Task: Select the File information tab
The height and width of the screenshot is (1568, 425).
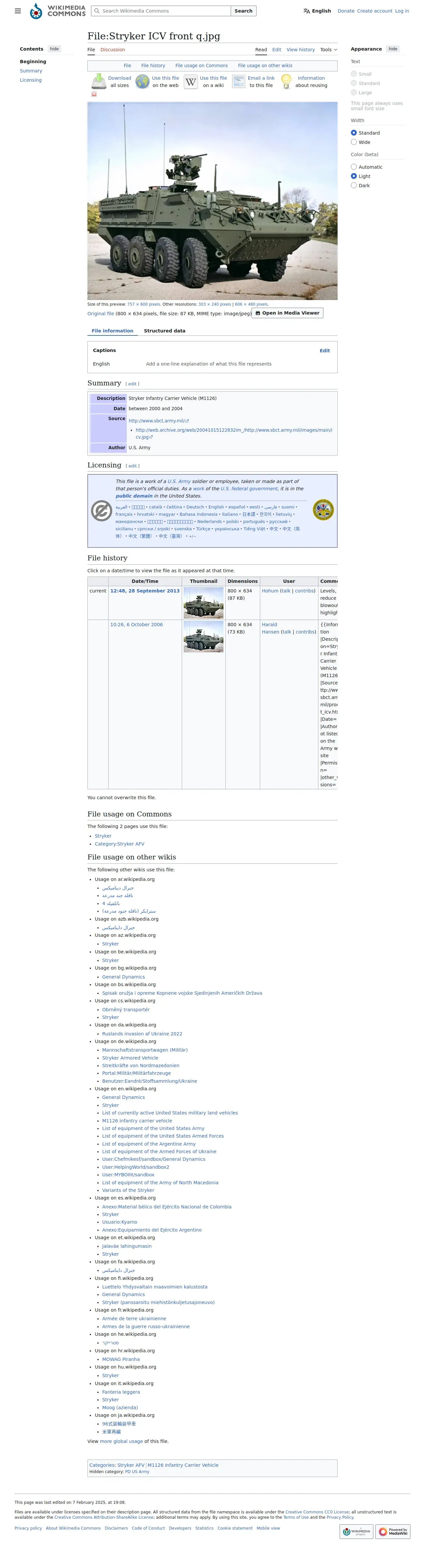Action: pyautogui.click(x=113, y=331)
